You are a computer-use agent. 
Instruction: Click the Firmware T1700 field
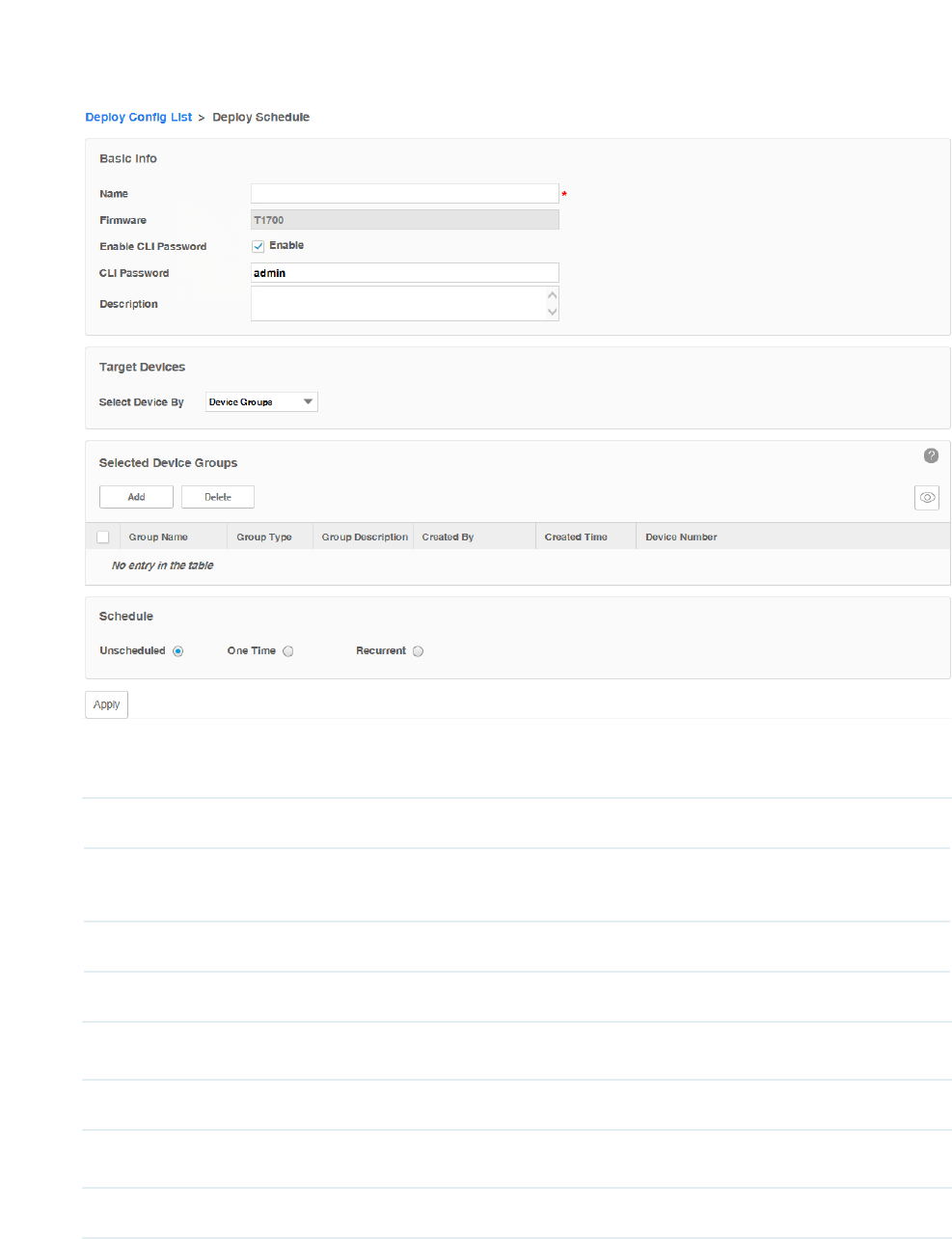[x=405, y=220]
